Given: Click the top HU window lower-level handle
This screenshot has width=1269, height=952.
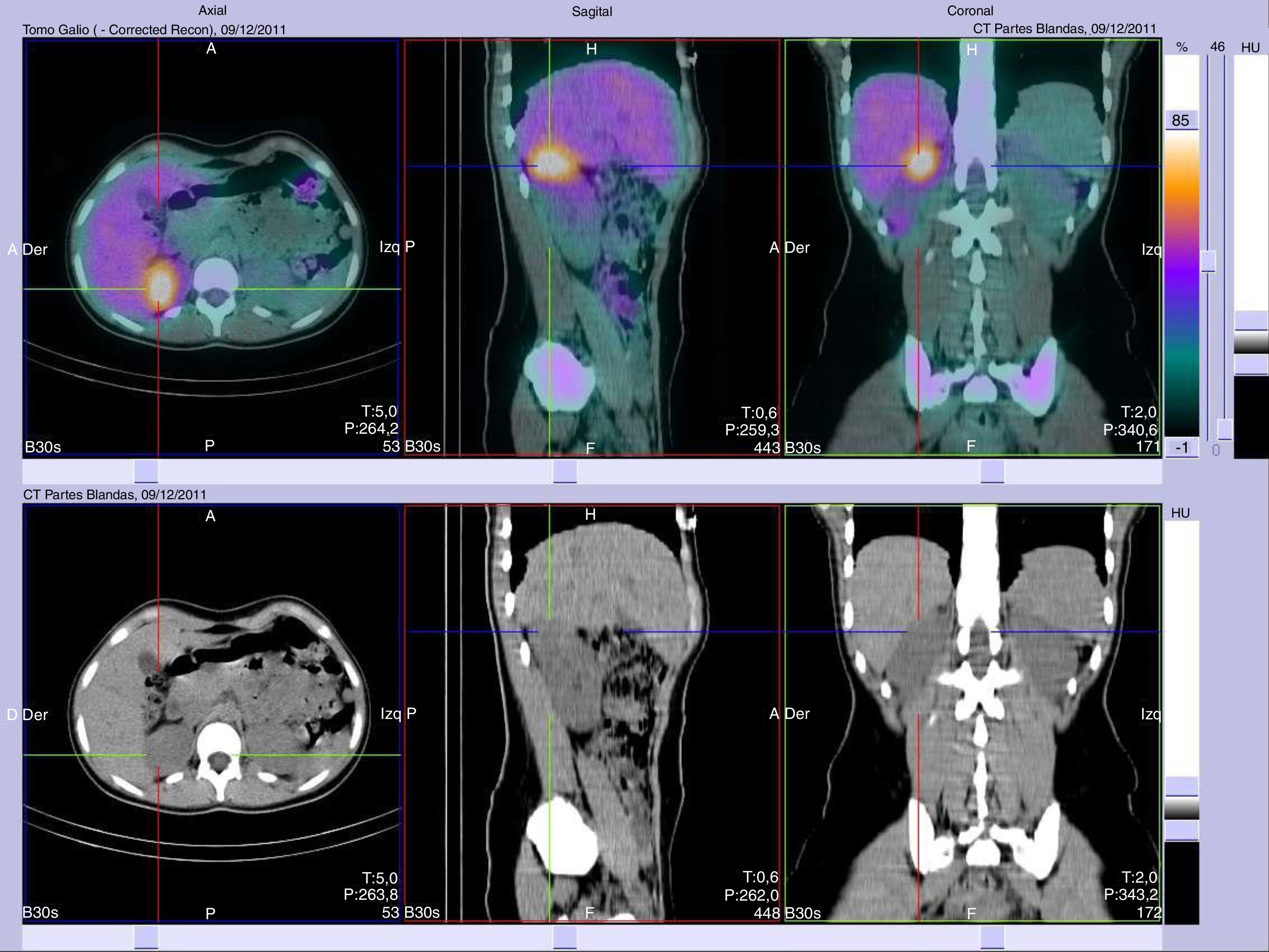Looking at the screenshot, I should tap(1251, 364).
